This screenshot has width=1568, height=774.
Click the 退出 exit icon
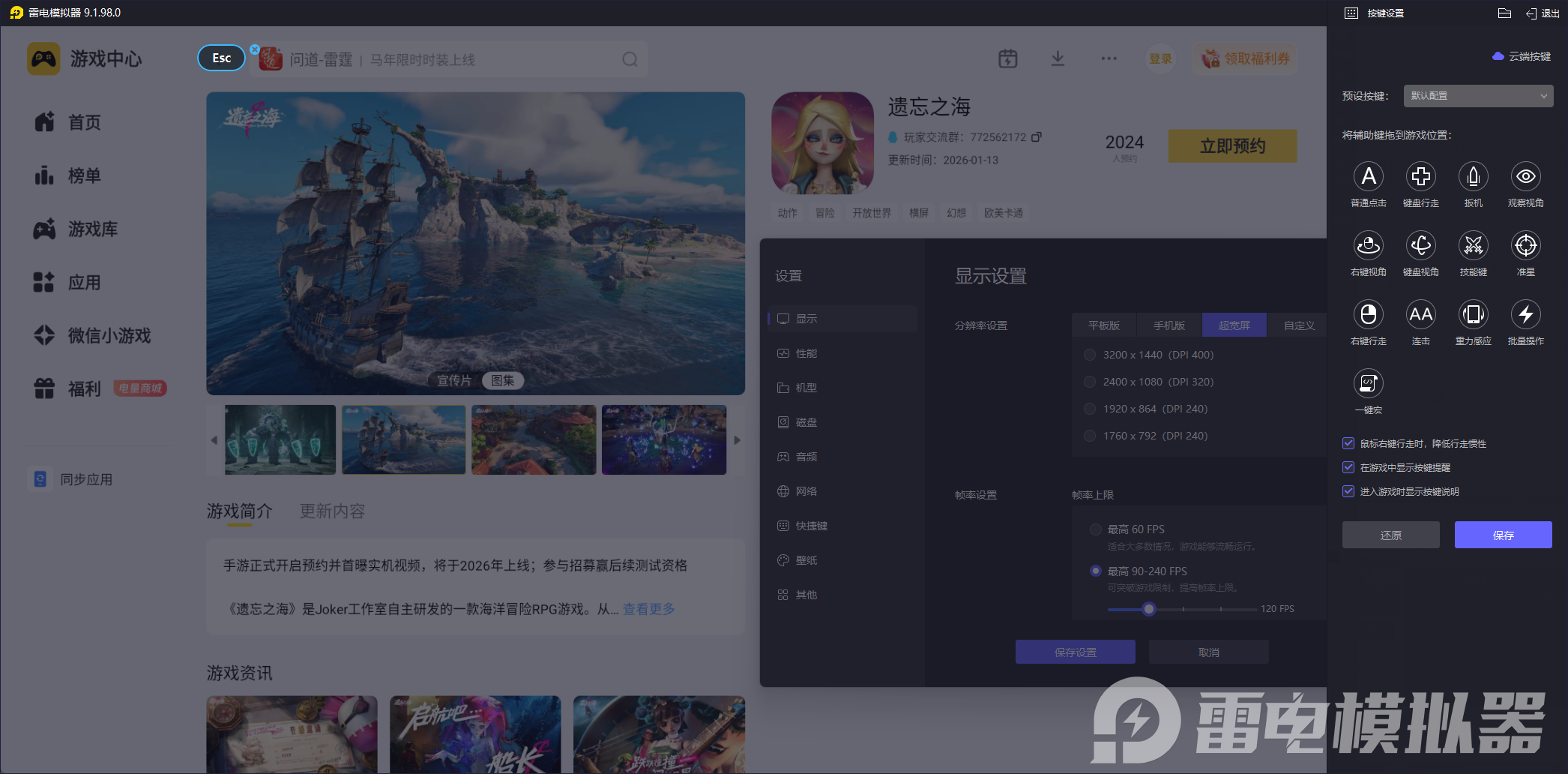(1543, 13)
